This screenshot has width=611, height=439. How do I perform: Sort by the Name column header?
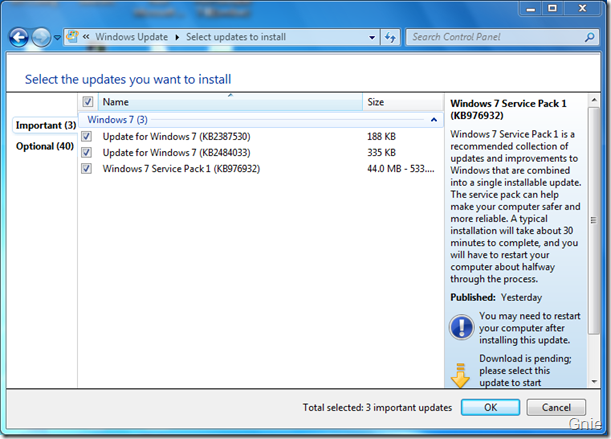point(230,102)
